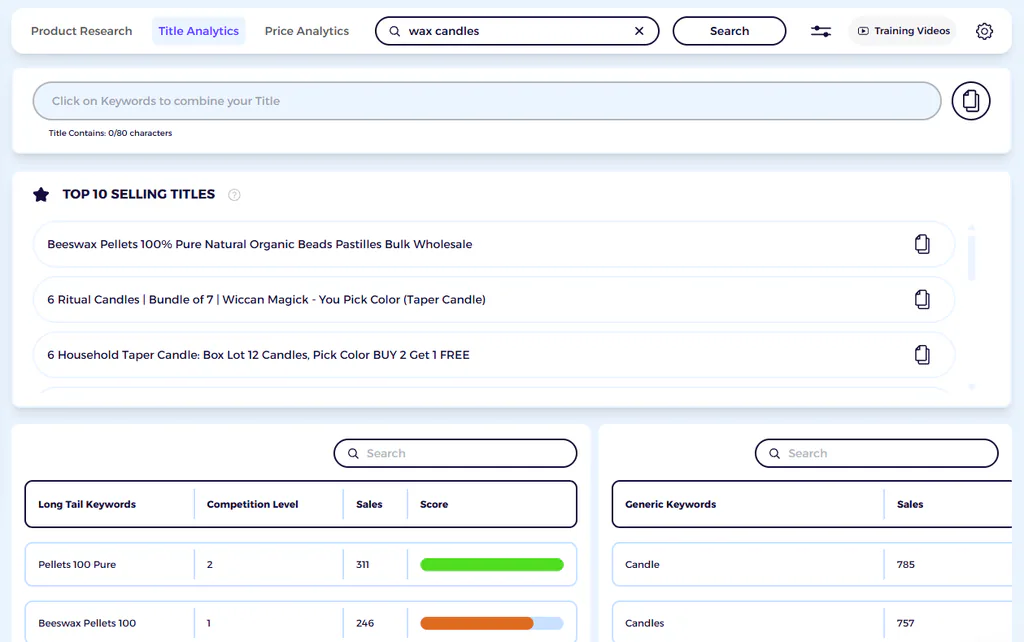Viewport: 1024px width, 642px height.
Task: Open the Price Analytics tab
Action: click(306, 31)
